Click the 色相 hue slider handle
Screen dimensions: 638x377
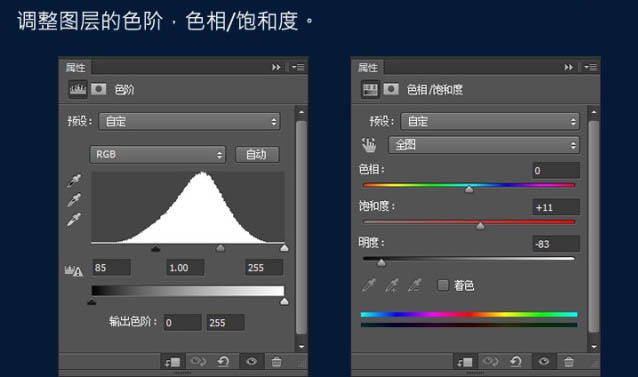point(469,189)
